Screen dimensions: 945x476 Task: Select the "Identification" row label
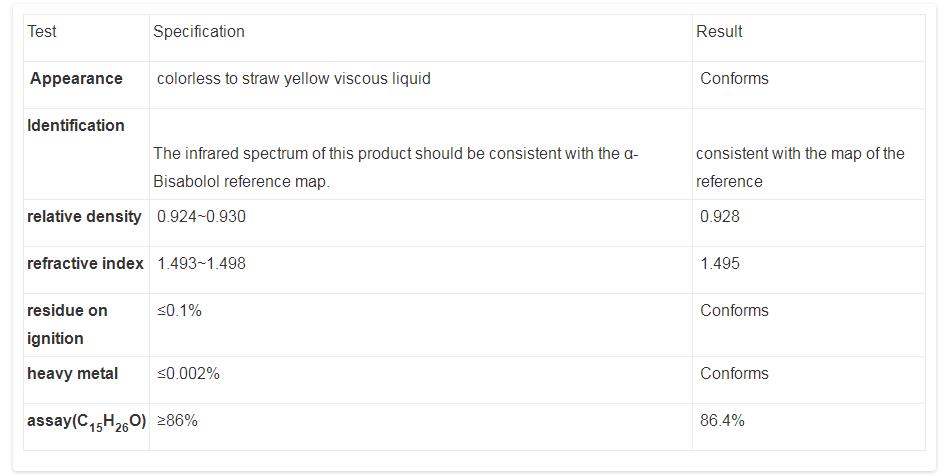click(76, 126)
